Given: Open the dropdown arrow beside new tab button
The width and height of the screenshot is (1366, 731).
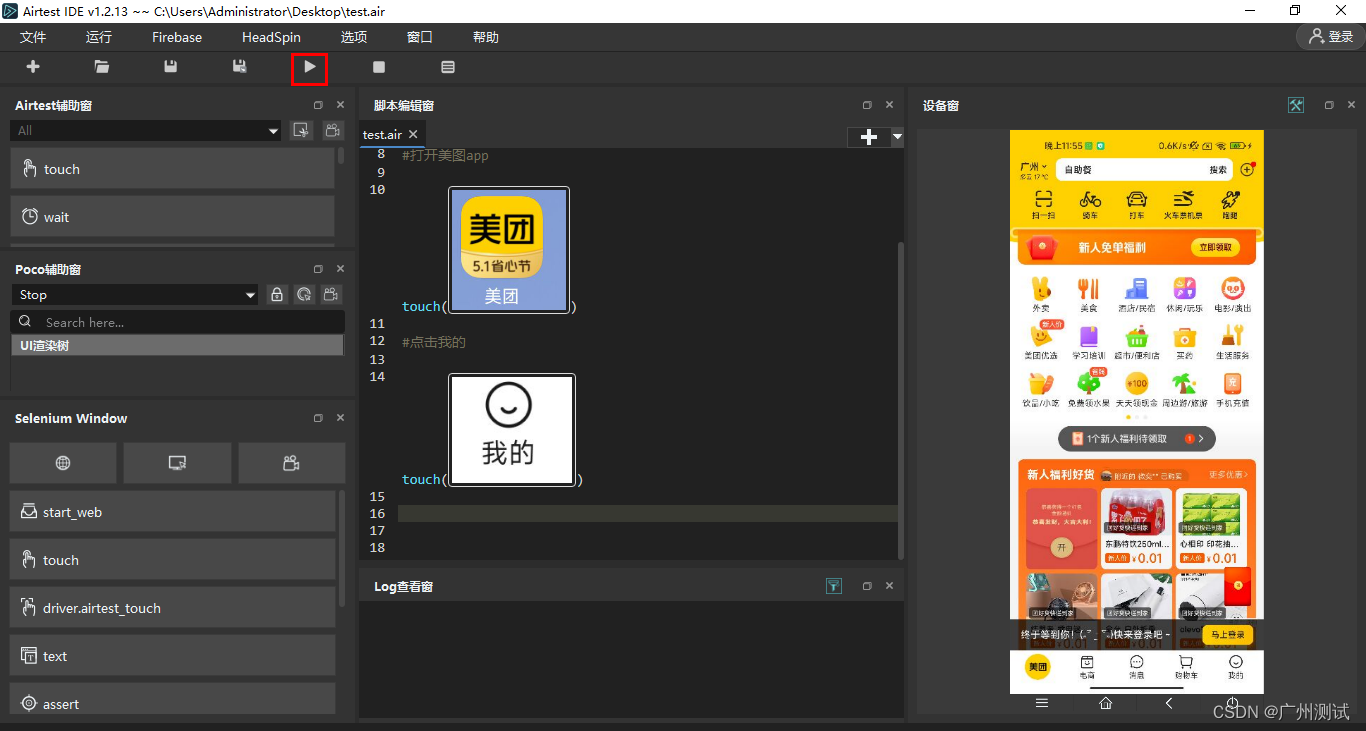Looking at the screenshot, I should click(897, 137).
